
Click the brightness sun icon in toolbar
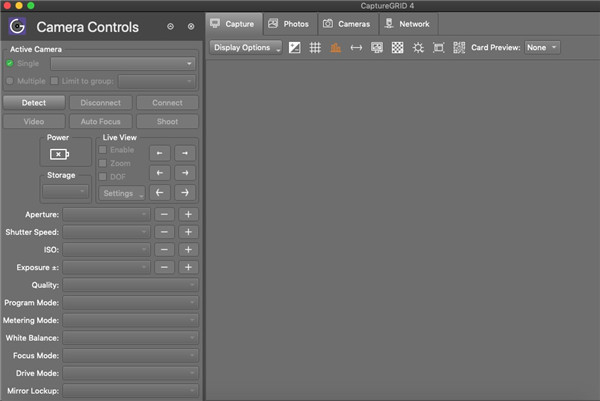tap(418, 47)
